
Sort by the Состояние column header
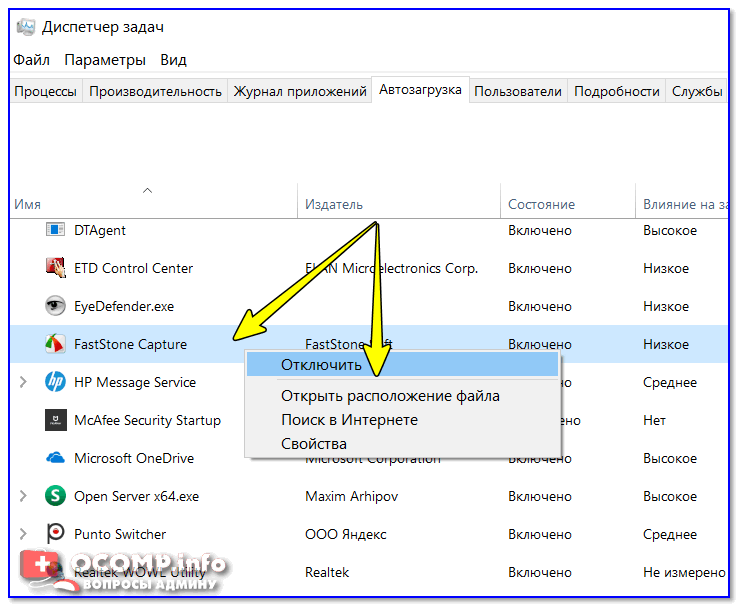[x=568, y=201]
